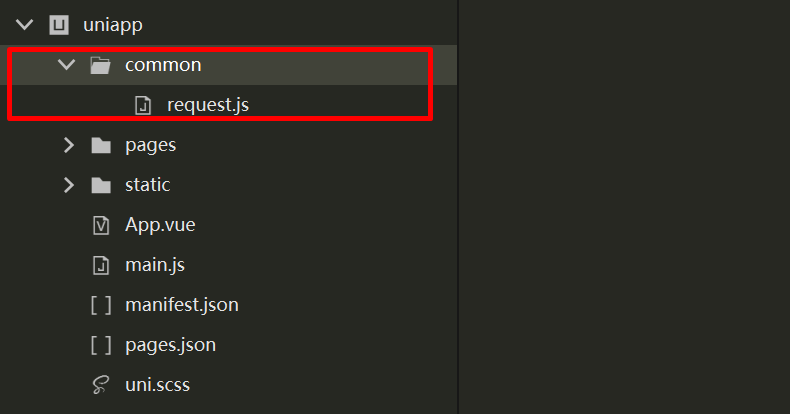Click the main.js file icon

click(100, 265)
